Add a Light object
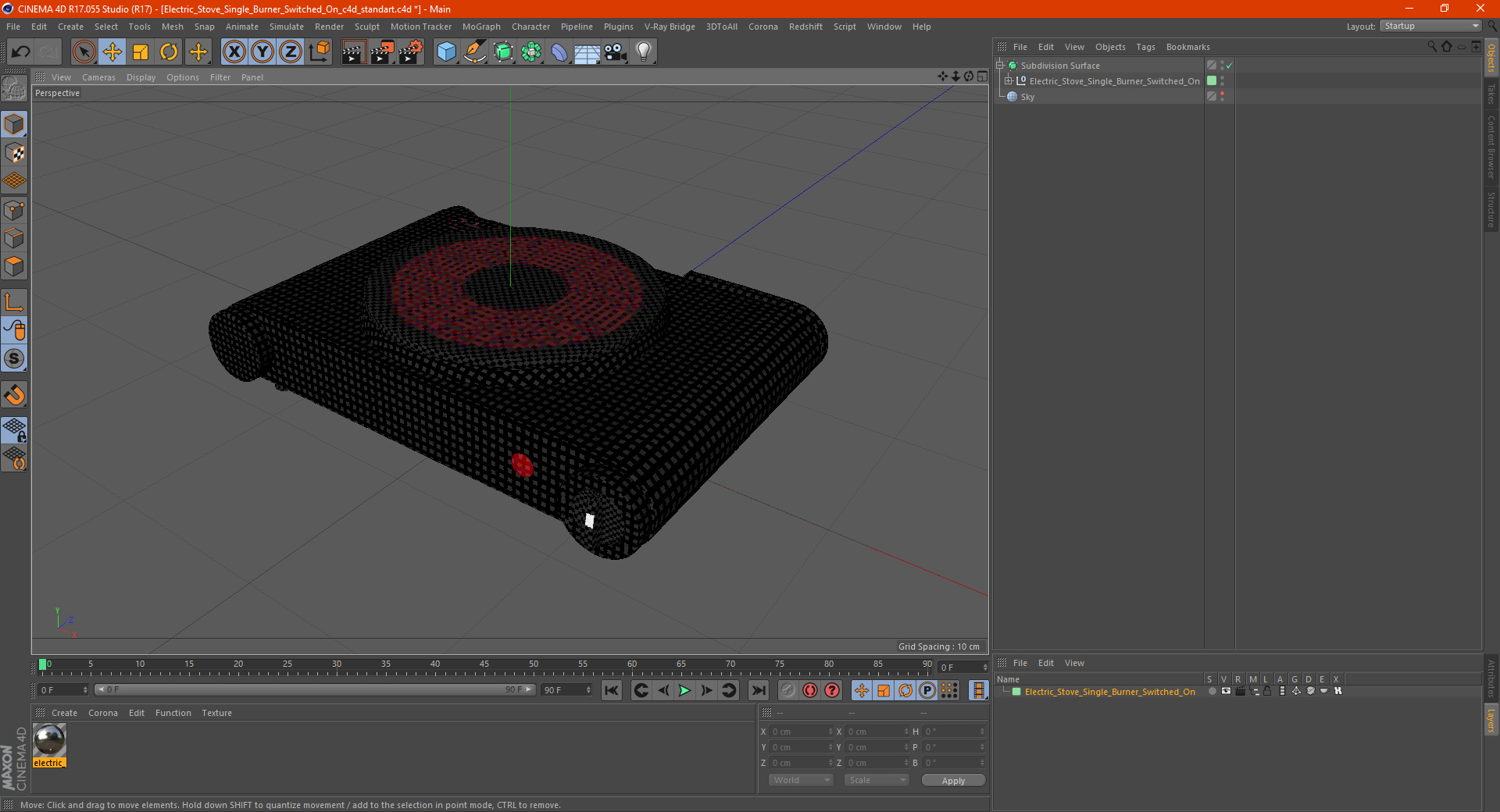 (x=644, y=52)
